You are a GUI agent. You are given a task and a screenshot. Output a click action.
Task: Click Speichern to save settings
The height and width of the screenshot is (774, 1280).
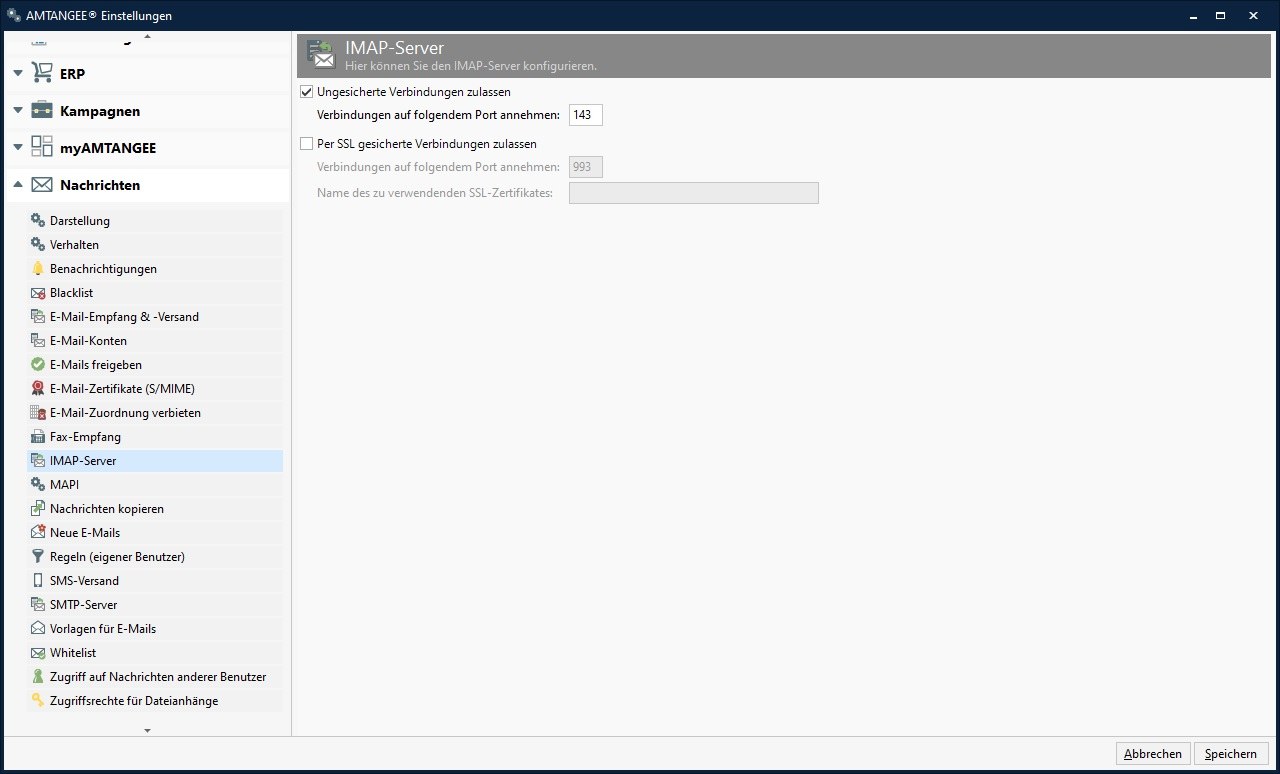pyautogui.click(x=1232, y=754)
